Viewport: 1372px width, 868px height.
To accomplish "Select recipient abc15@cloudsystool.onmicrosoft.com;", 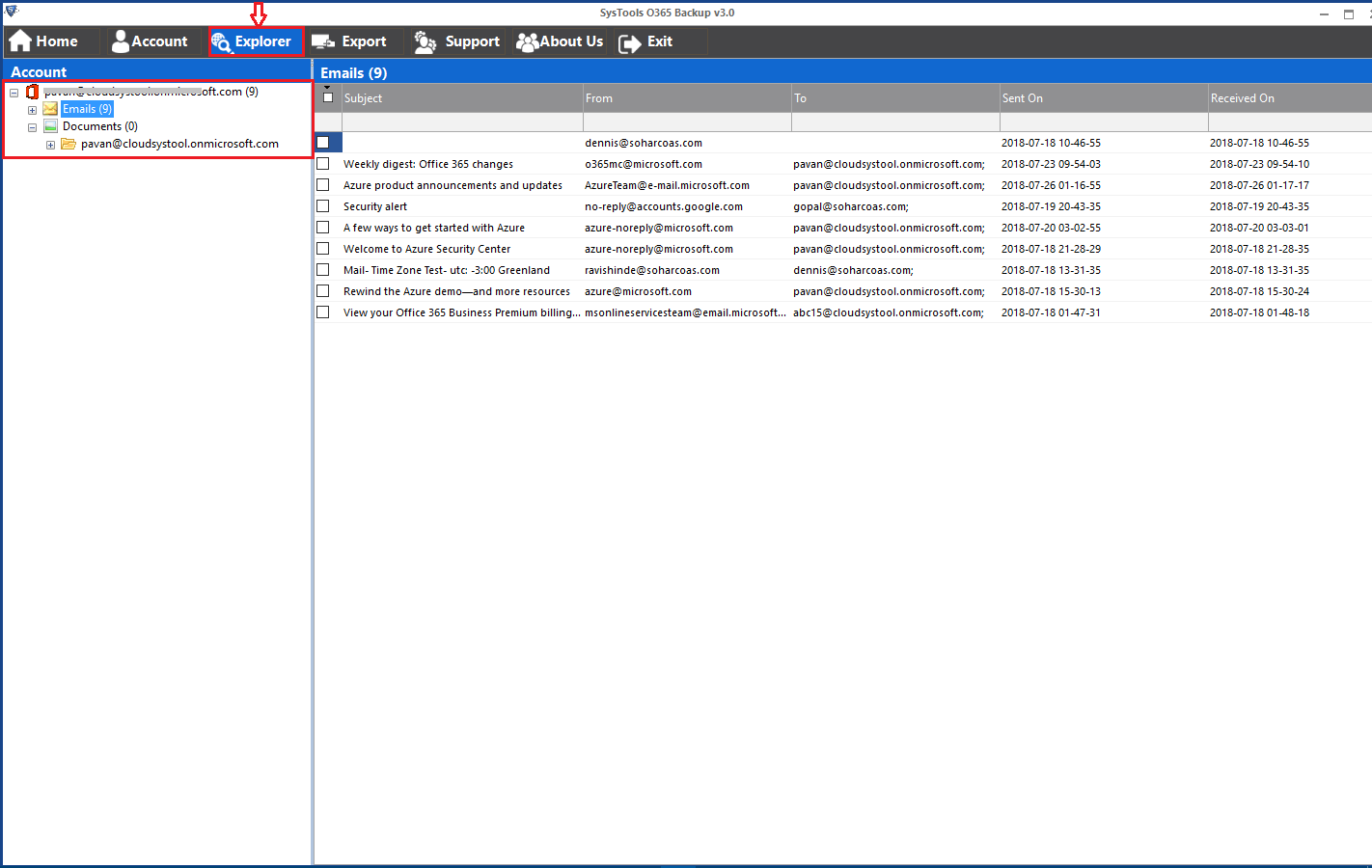I will [x=889, y=312].
